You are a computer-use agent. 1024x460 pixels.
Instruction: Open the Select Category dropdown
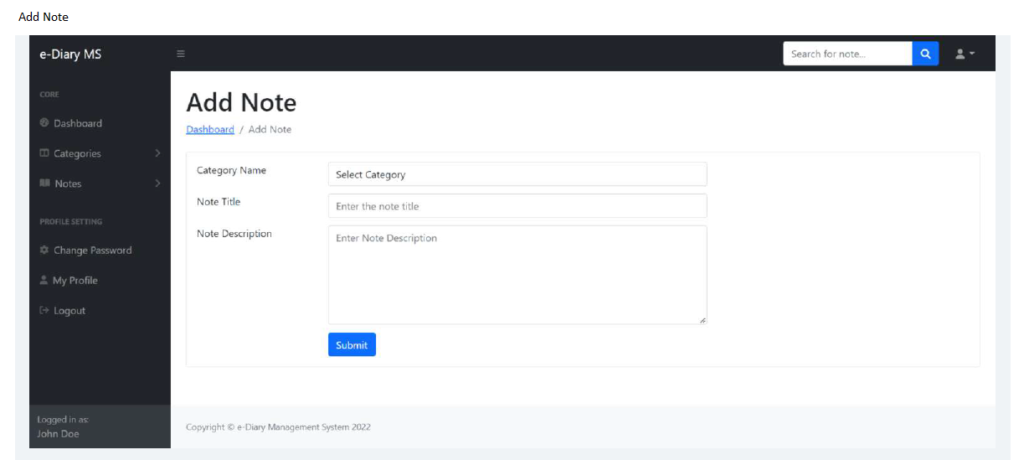point(517,174)
